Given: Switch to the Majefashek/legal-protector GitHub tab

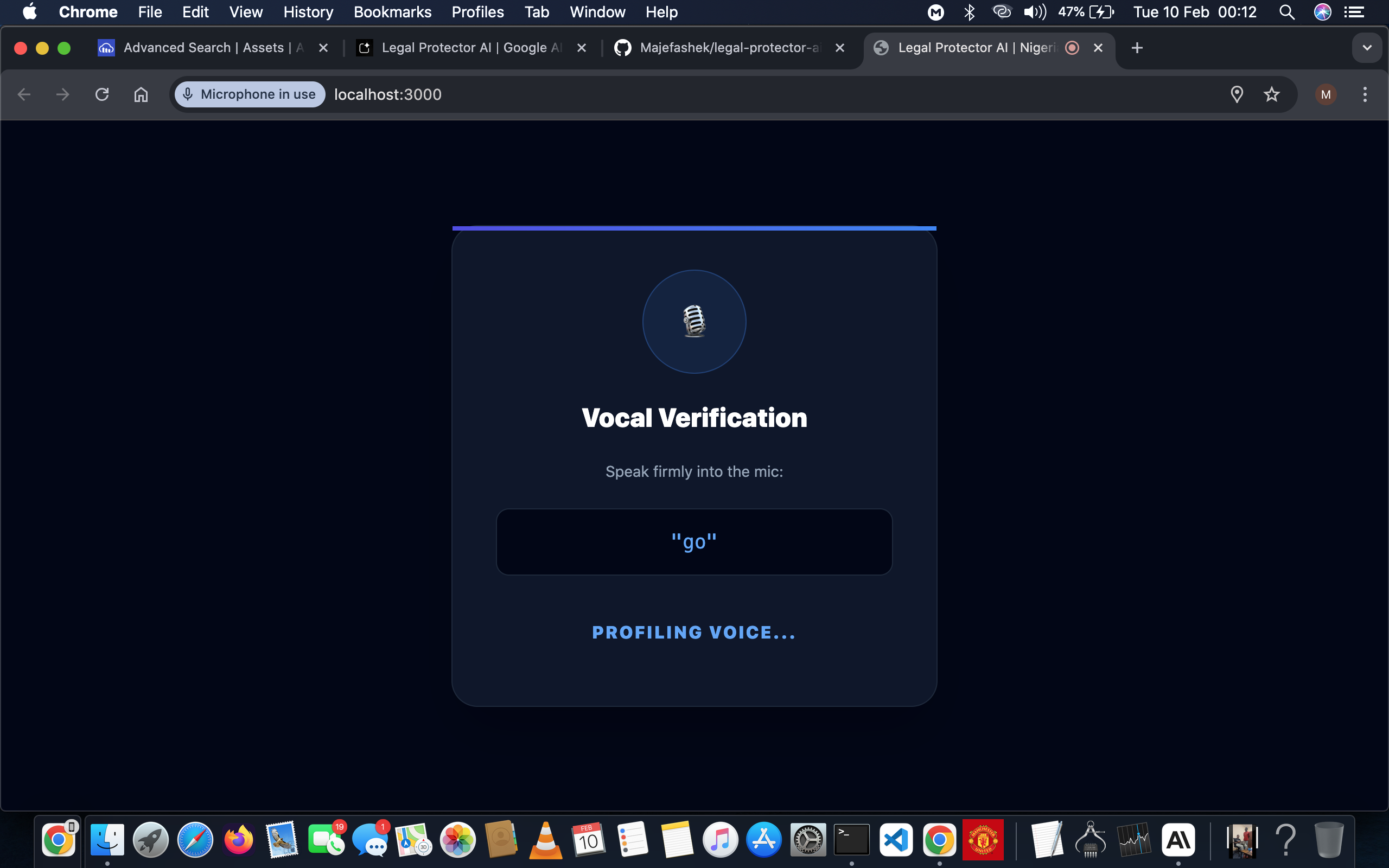Looking at the screenshot, I should [x=729, y=48].
